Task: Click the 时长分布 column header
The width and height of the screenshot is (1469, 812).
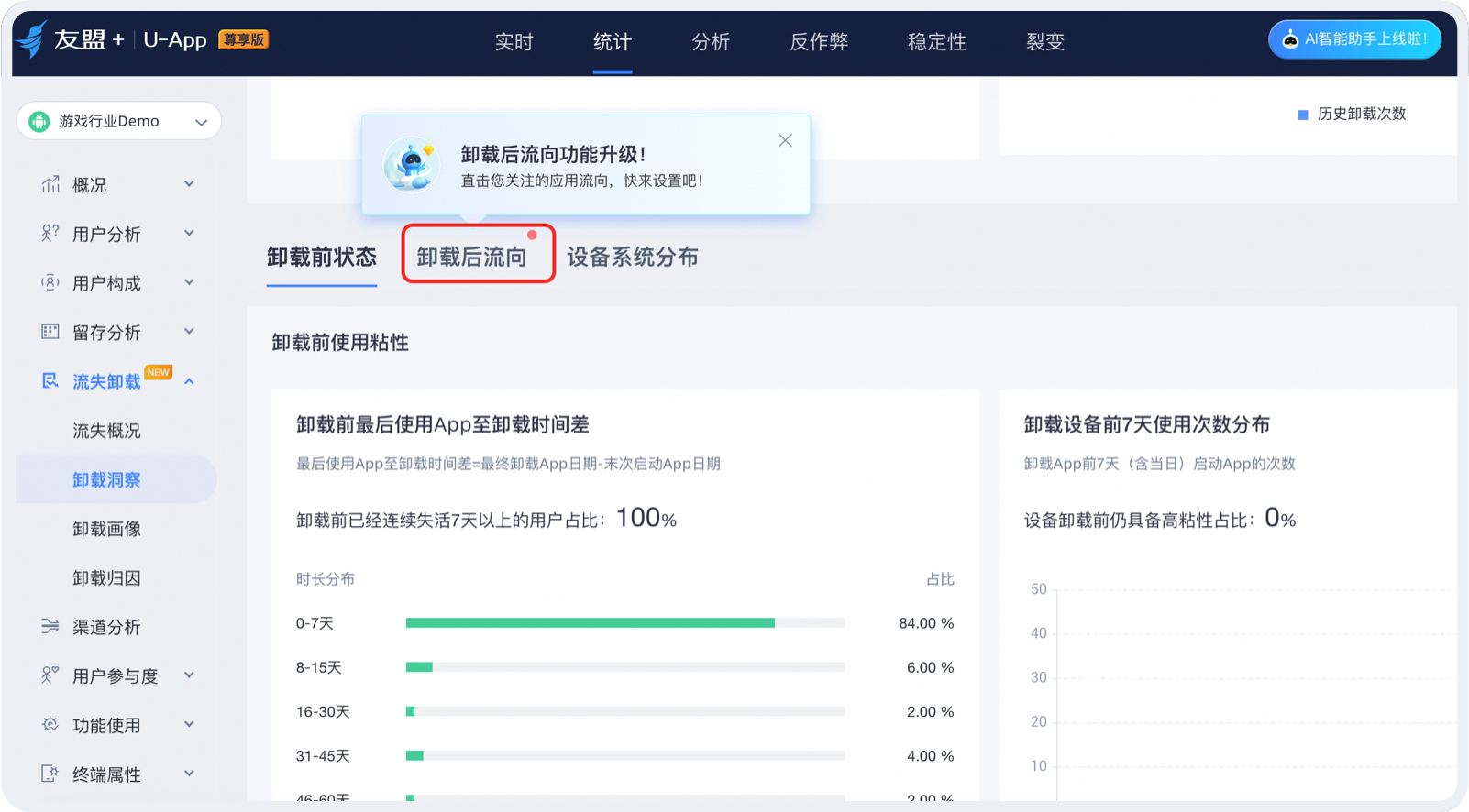Action: coord(326,579)
